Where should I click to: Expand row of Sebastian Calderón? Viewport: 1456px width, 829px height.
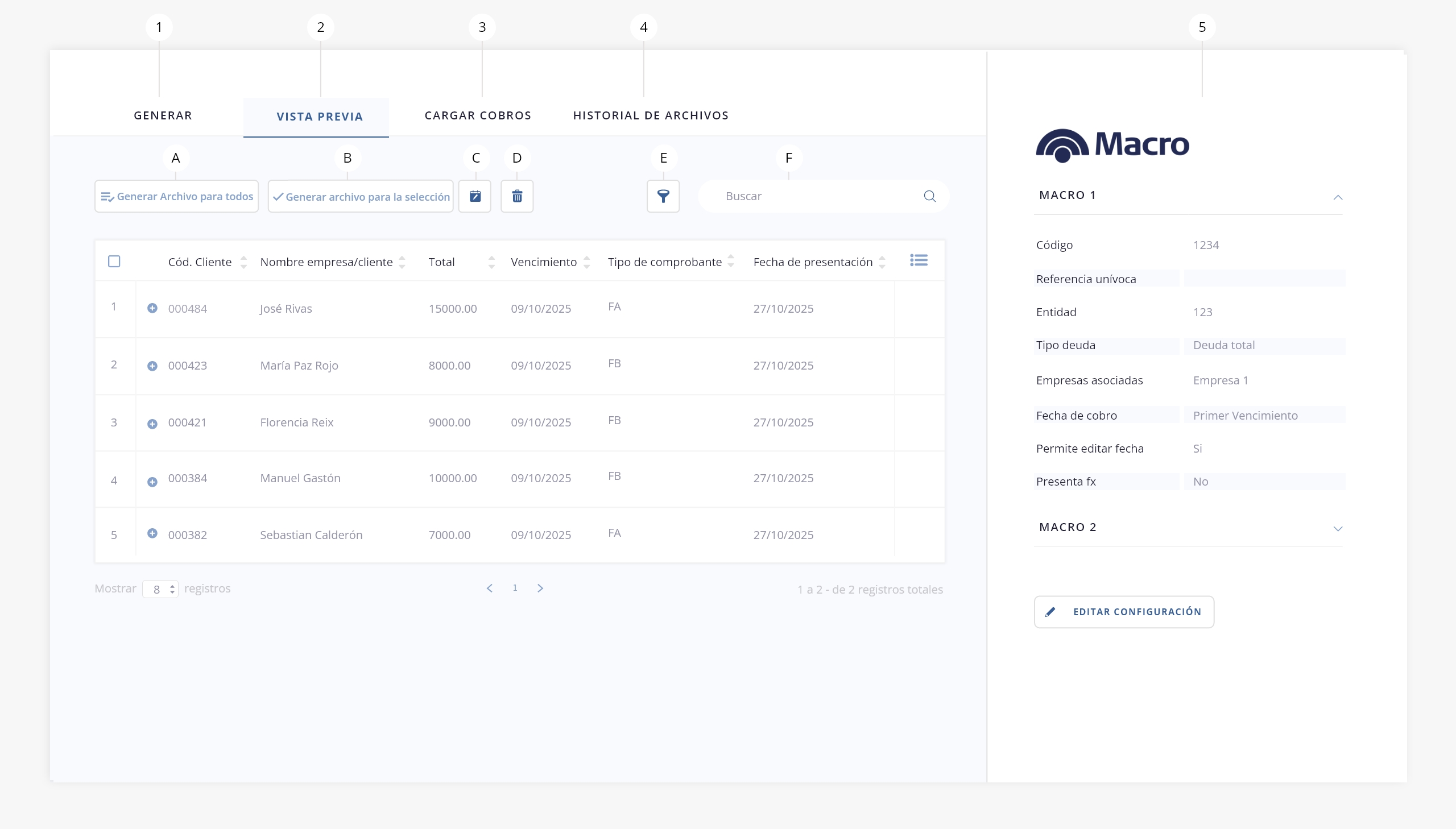(x=152, y=533)
